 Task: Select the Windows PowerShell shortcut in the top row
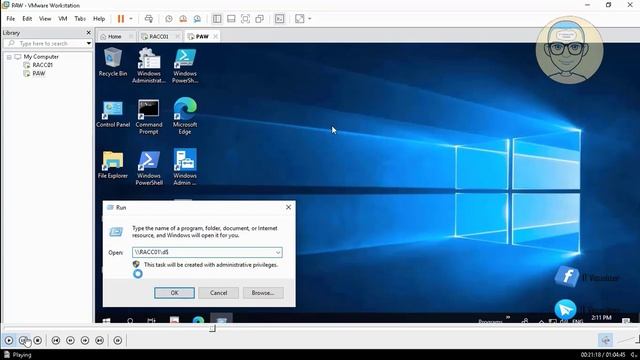click(185, 65)
